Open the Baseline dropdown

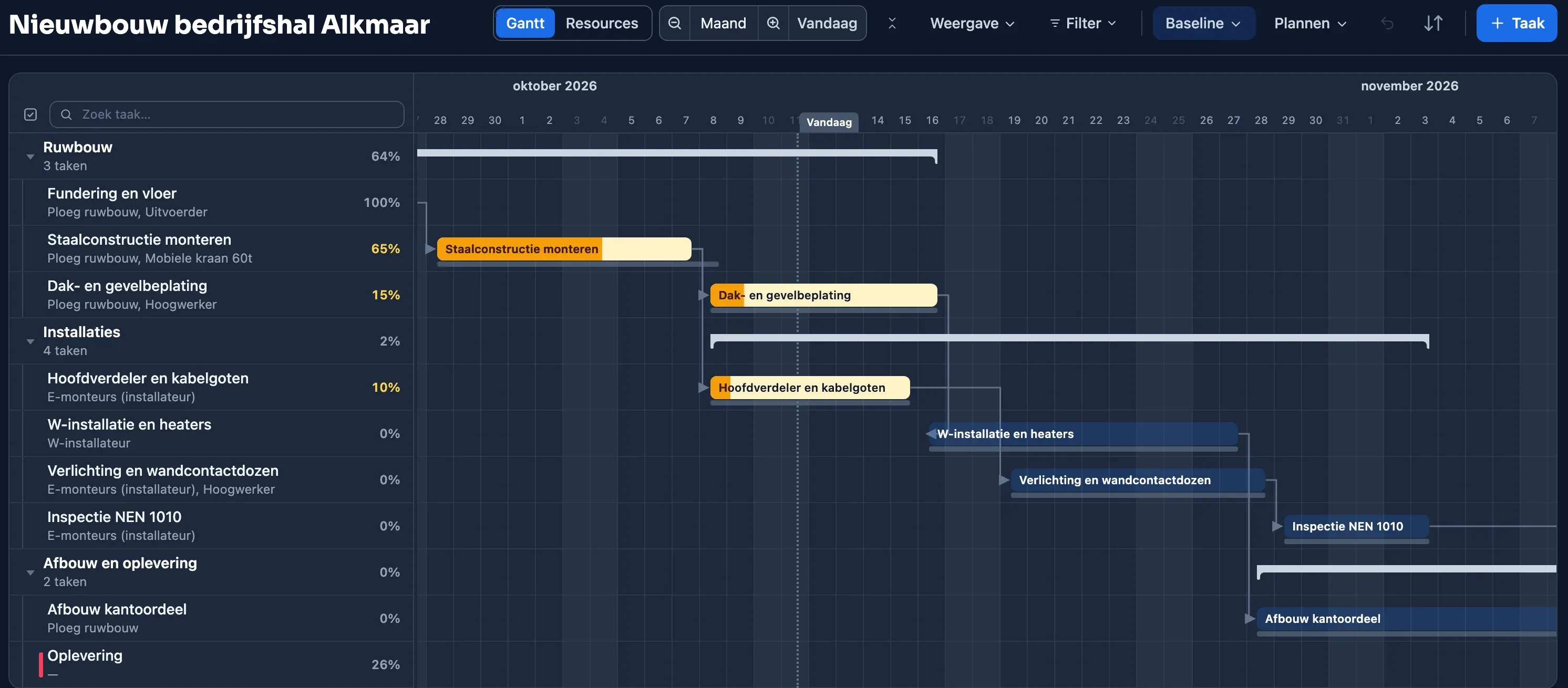point(1203,23)
